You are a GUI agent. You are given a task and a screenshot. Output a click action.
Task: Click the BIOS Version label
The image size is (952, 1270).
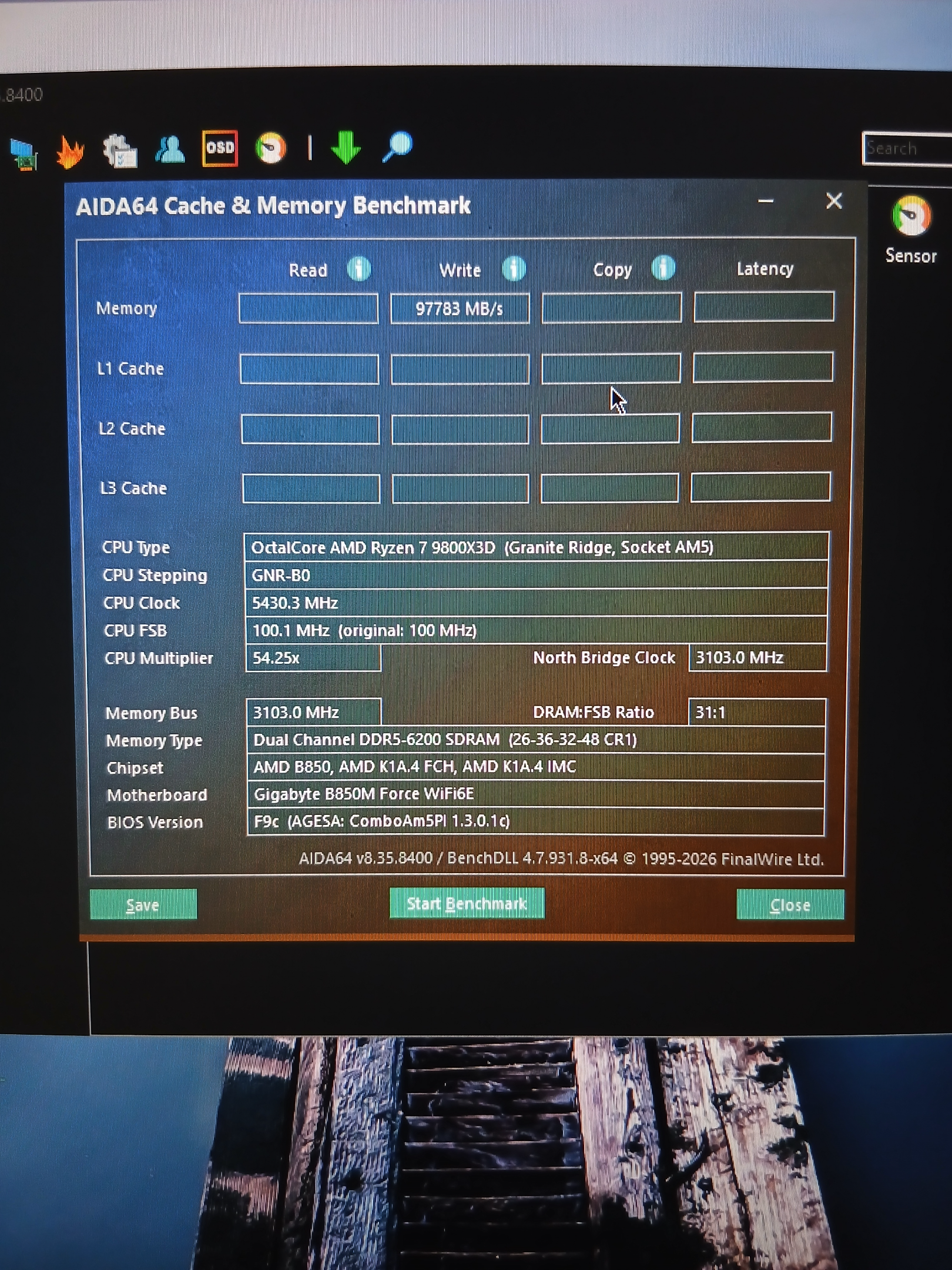click(155, 822)
